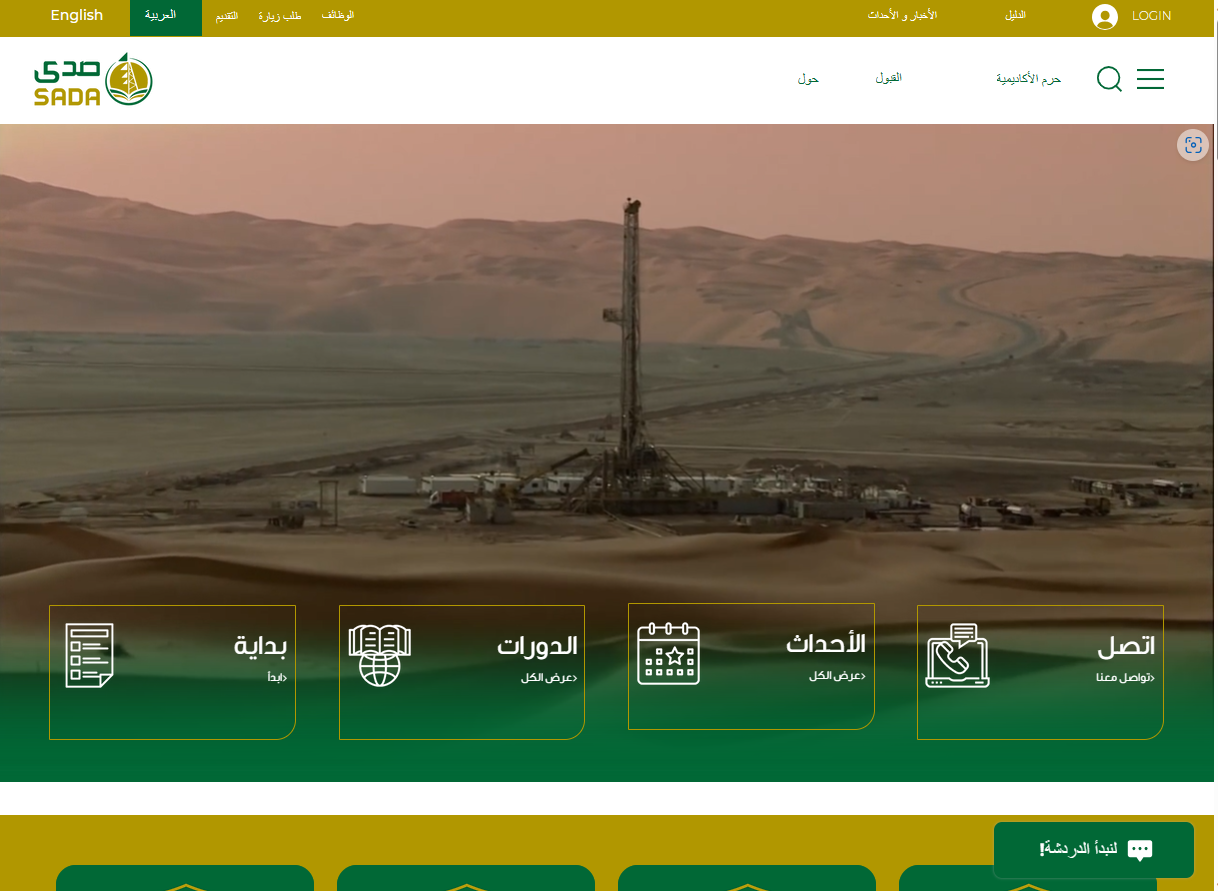
Task: Switch language to English
Action: tap(77, 16)
